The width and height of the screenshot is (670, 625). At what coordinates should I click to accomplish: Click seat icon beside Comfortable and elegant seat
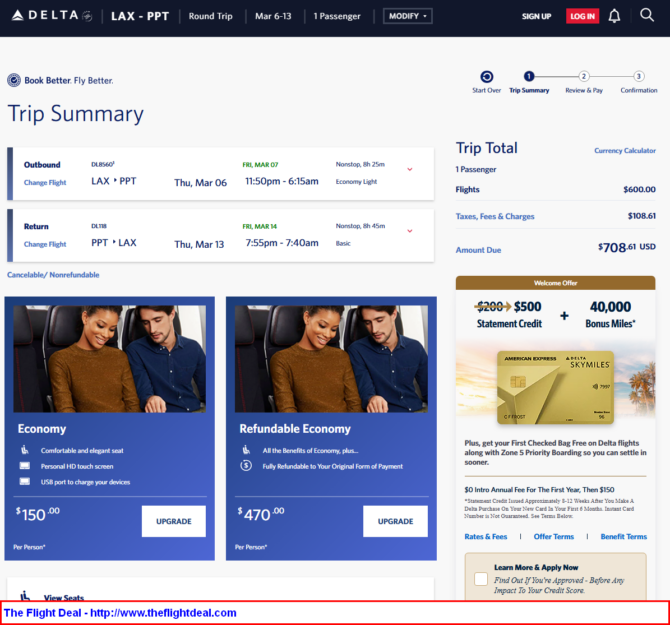[x=25, y=450]
